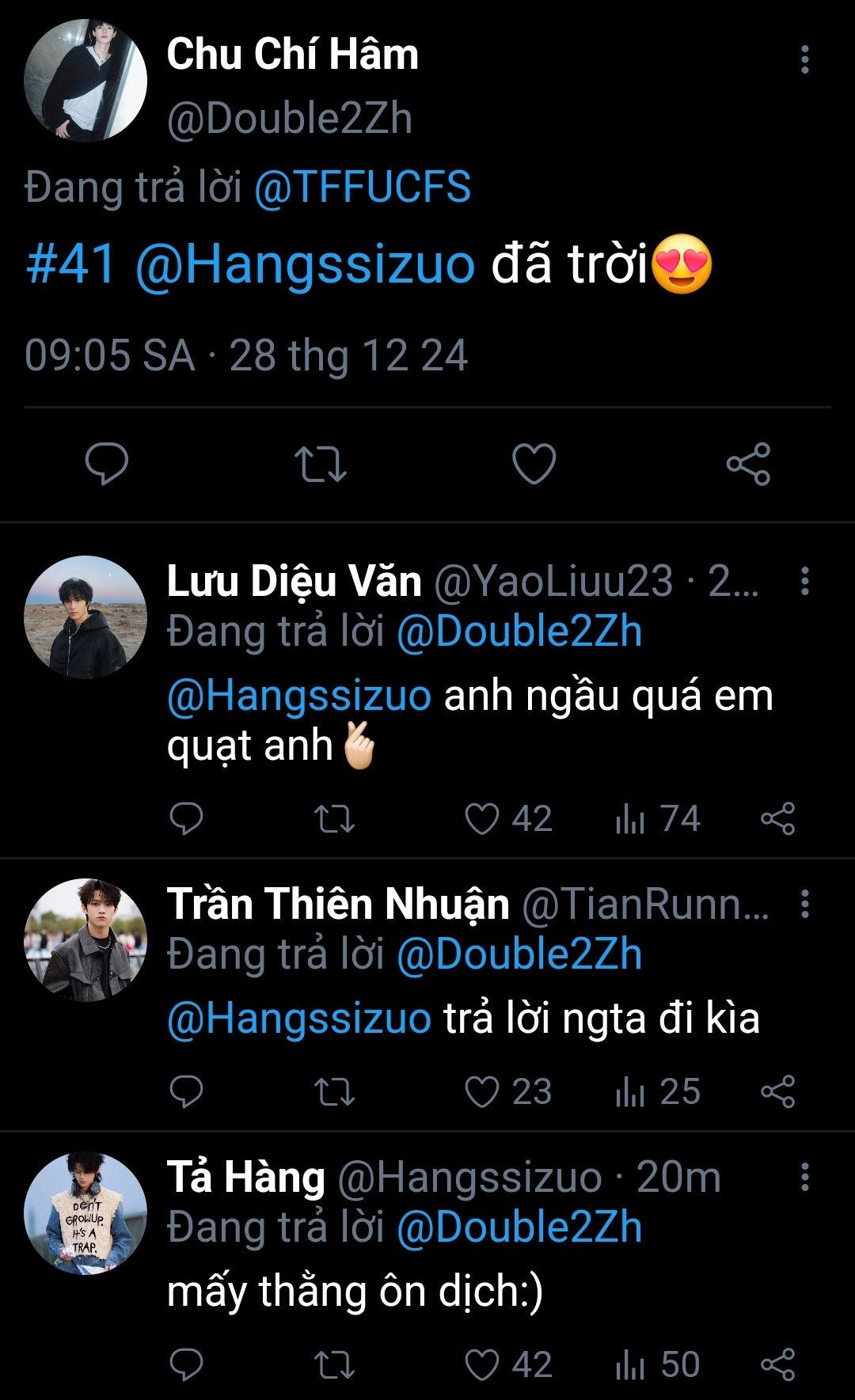Retweet Tả Hàng's reply
The width and height of the screenshot is (855, 1400).
pos(334,1365)
